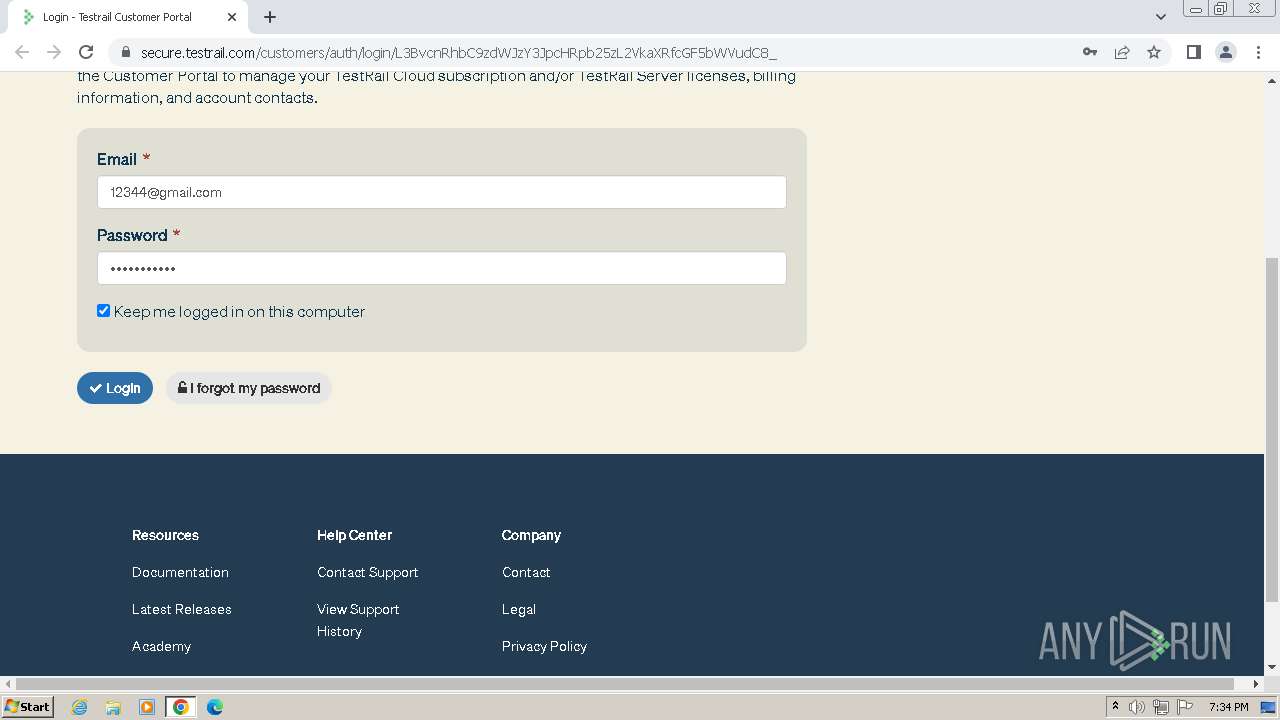
Task: Open a new browser tab
Action: tap(270, 17)
